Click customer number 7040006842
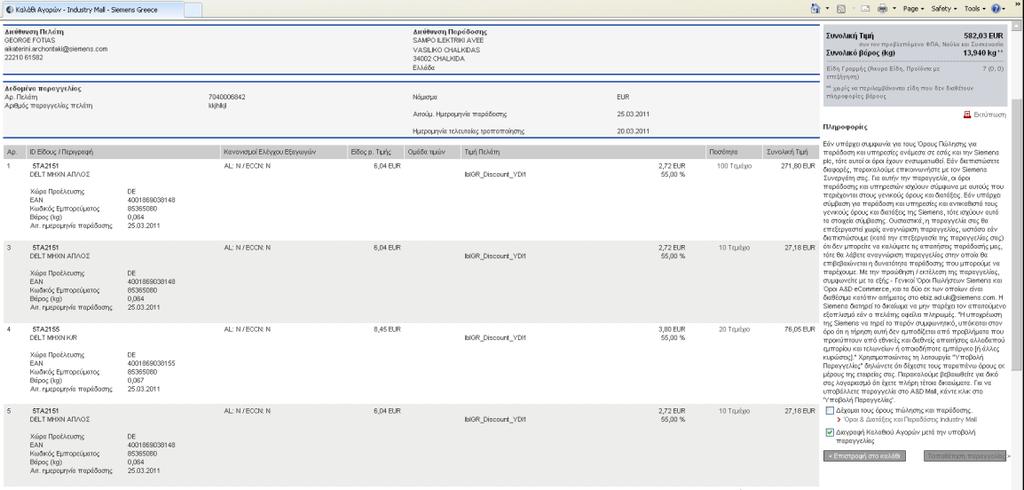 [x=227, y=97]
